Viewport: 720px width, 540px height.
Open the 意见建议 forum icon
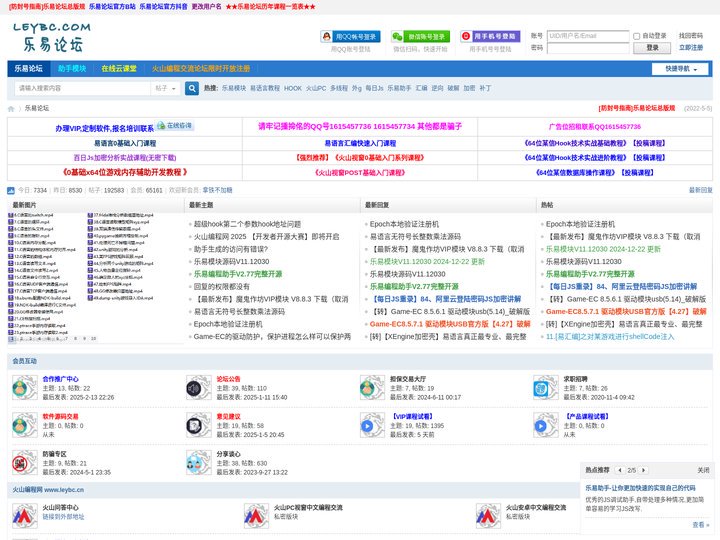pyautogui.click(x=198, y=425)
